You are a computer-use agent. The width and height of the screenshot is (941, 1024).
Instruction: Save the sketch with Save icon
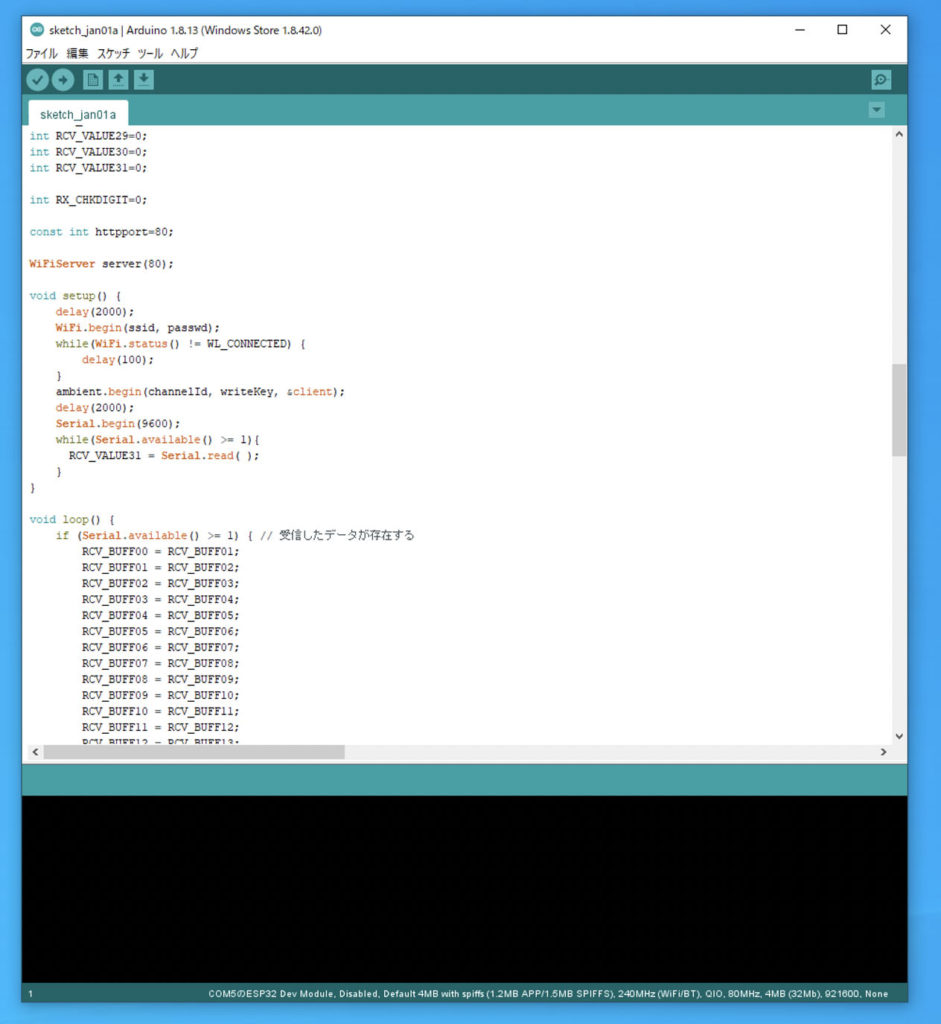(144, 80)
